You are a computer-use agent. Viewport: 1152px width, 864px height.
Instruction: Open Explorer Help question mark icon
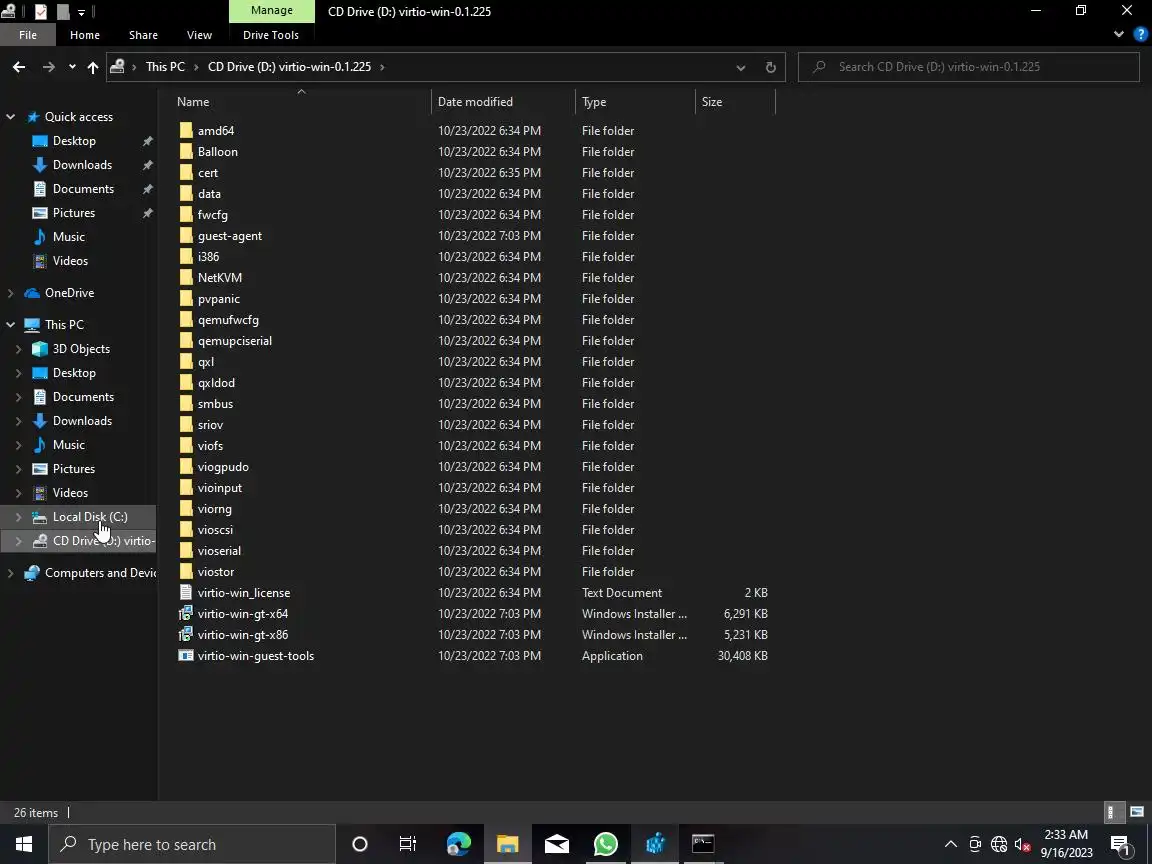pos(1140,35)
